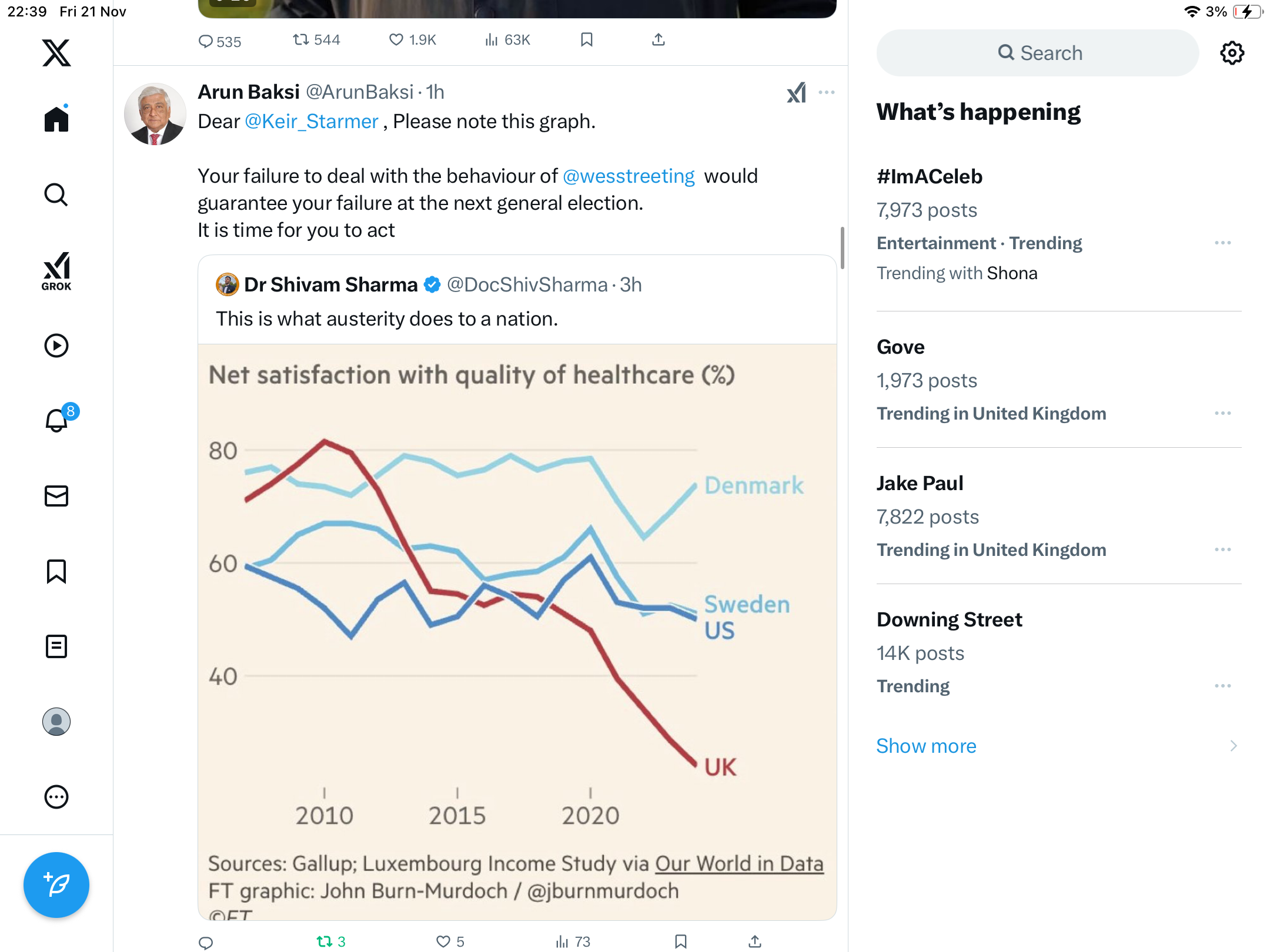Repost Arun Baksi's post

tap(325, 941)
